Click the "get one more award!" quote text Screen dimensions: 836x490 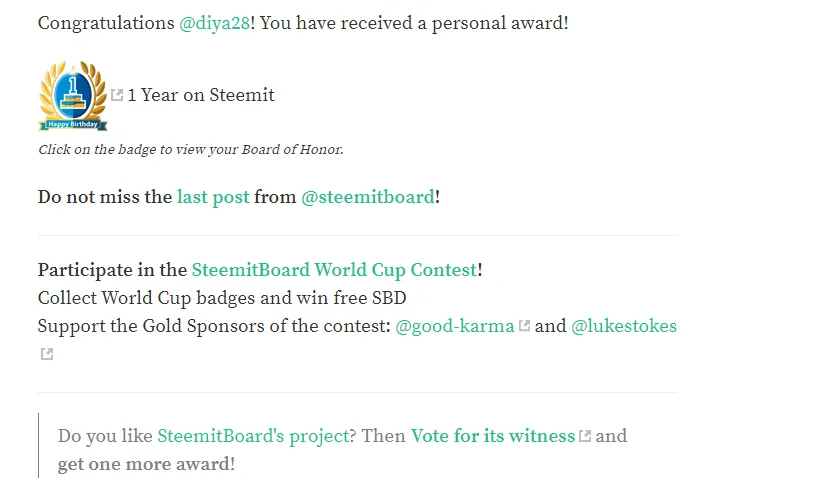(x=146, y=464)
